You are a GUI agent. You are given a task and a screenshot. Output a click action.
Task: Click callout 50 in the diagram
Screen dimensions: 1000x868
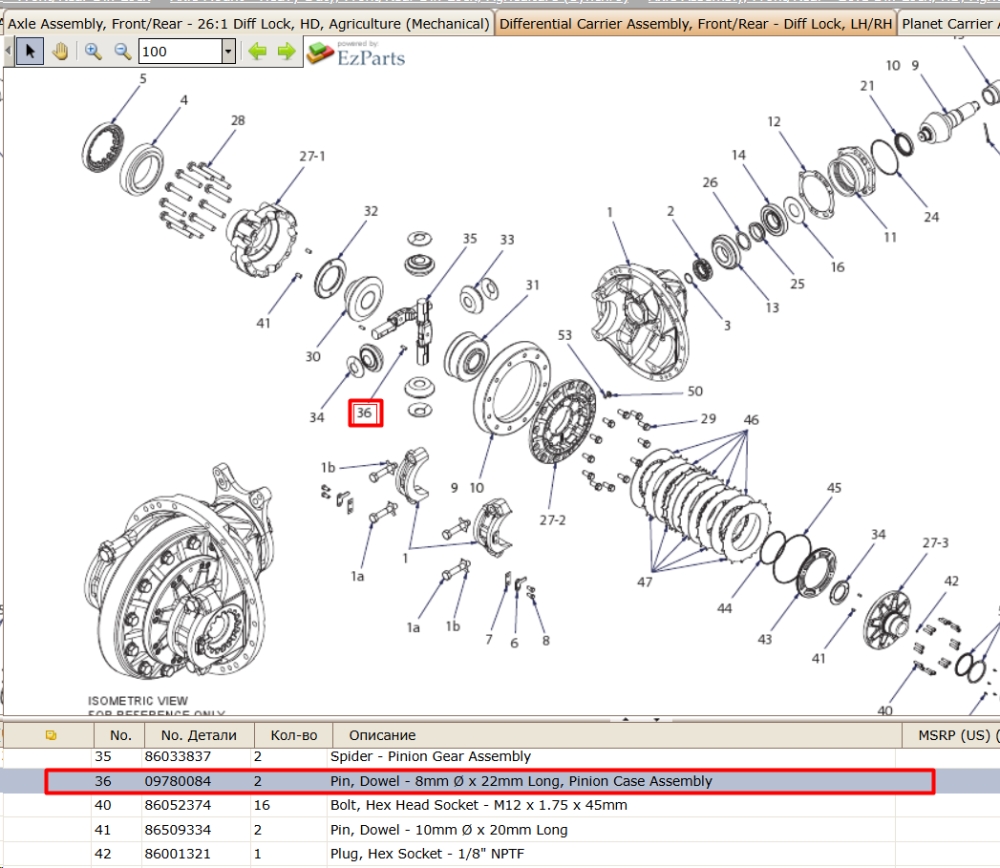pos(695,391)
